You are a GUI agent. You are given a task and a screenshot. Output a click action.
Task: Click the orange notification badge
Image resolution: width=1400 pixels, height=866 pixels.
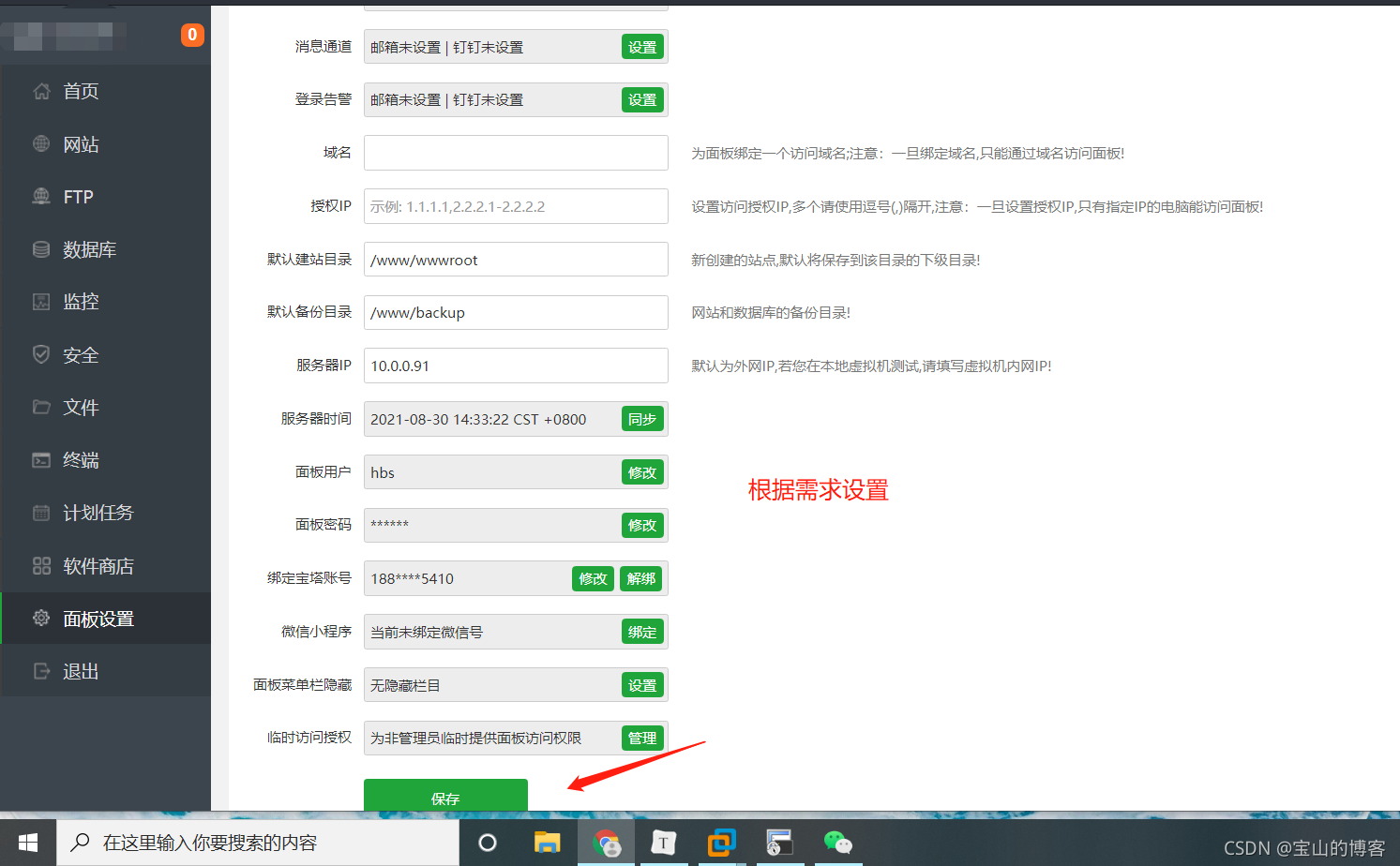pyautogui.click(x=192, y=35)
